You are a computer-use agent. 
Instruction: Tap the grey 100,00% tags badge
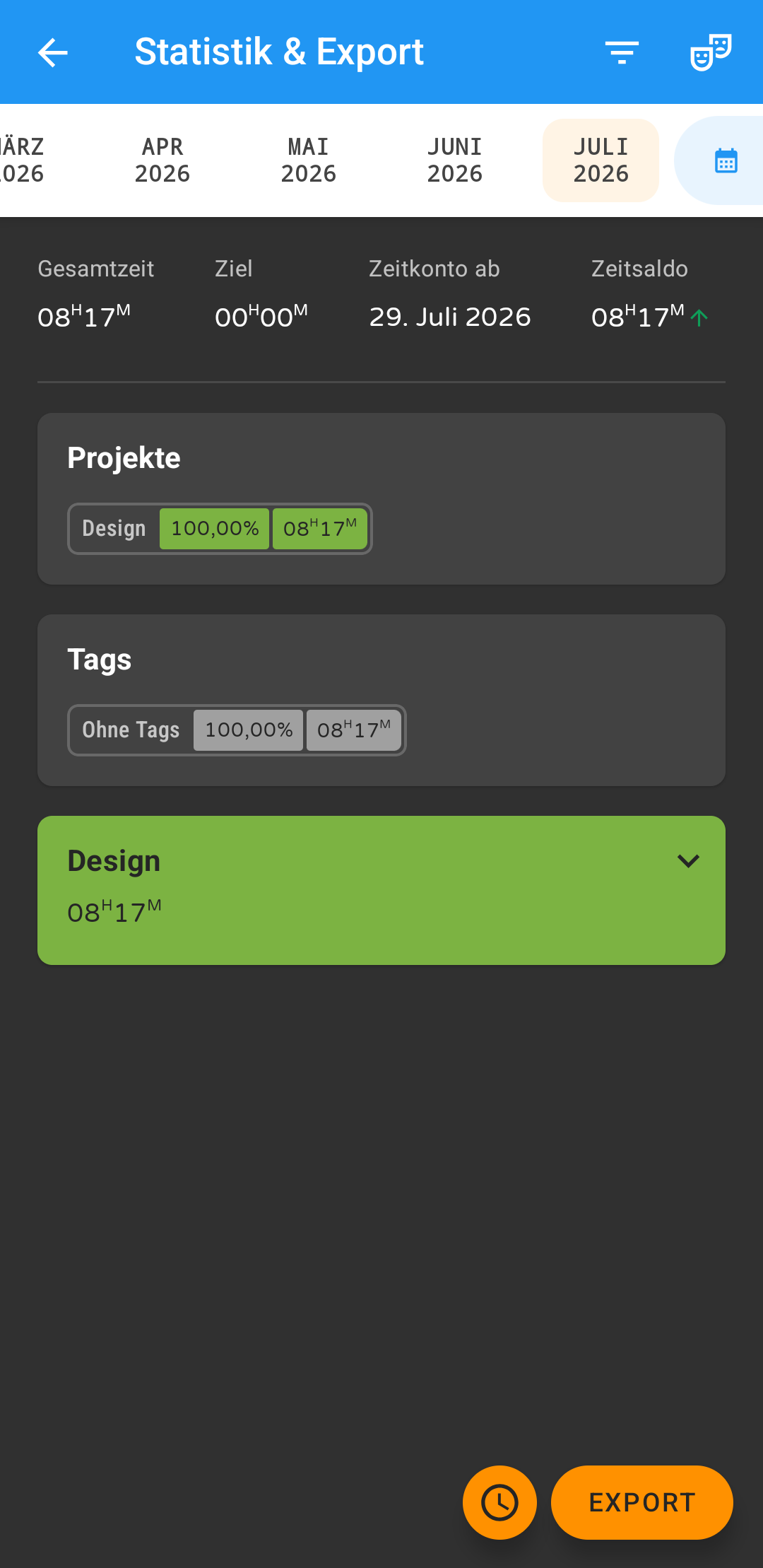(249, 730)
